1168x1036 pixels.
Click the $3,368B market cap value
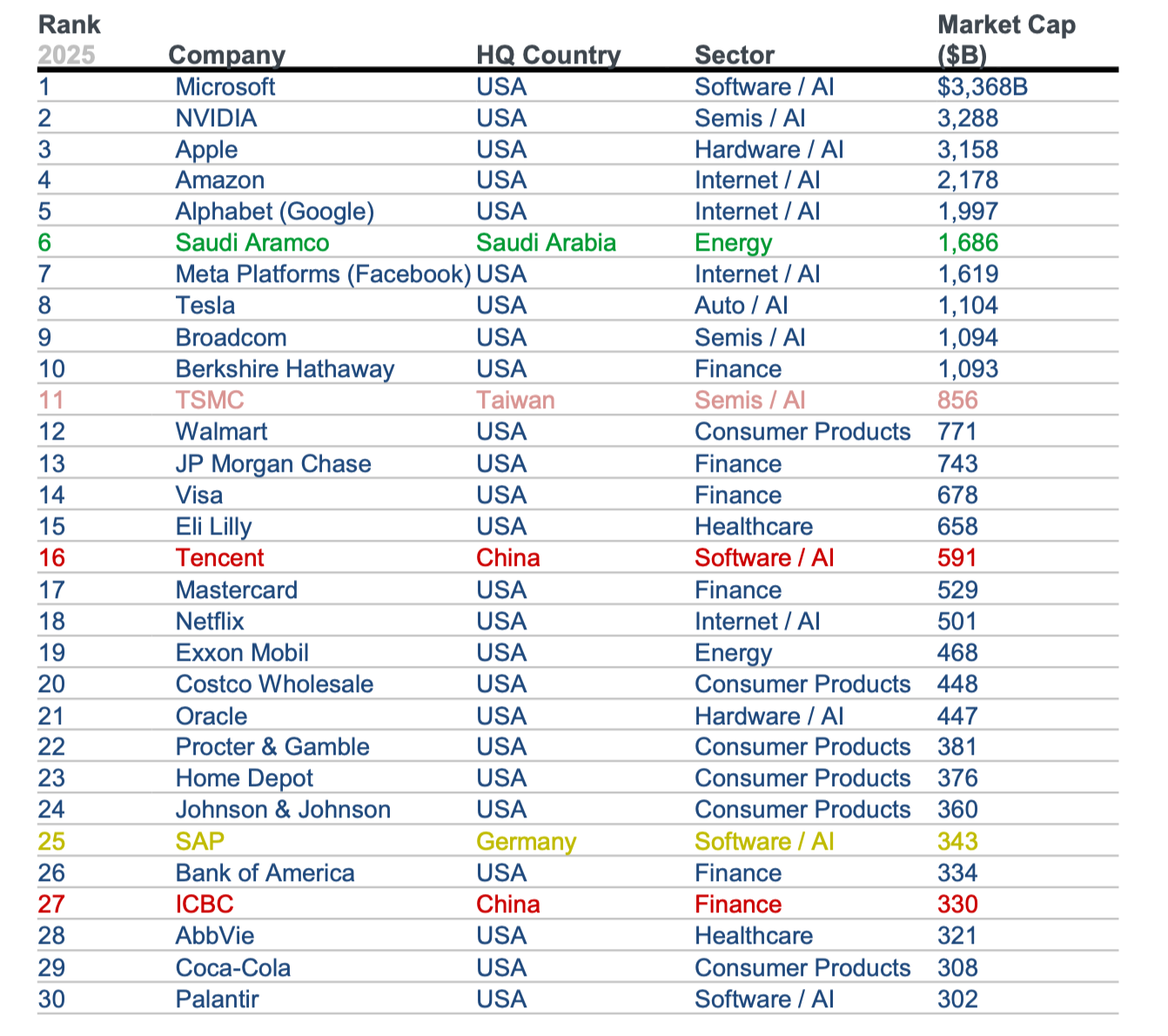click(x=983, y=87)
